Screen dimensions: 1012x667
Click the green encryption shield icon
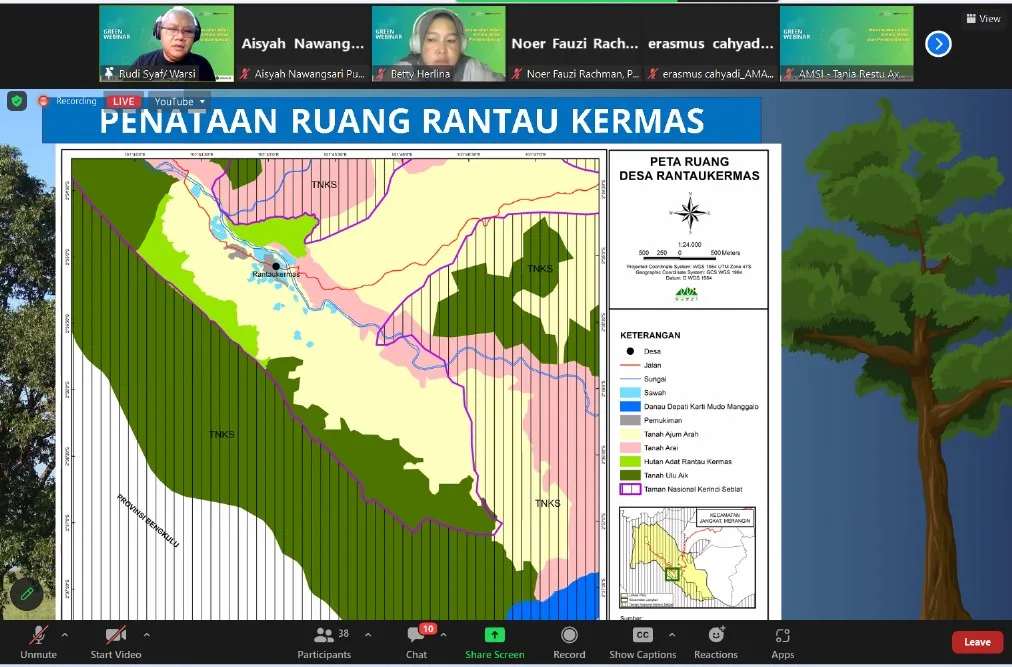pos(17,101)
